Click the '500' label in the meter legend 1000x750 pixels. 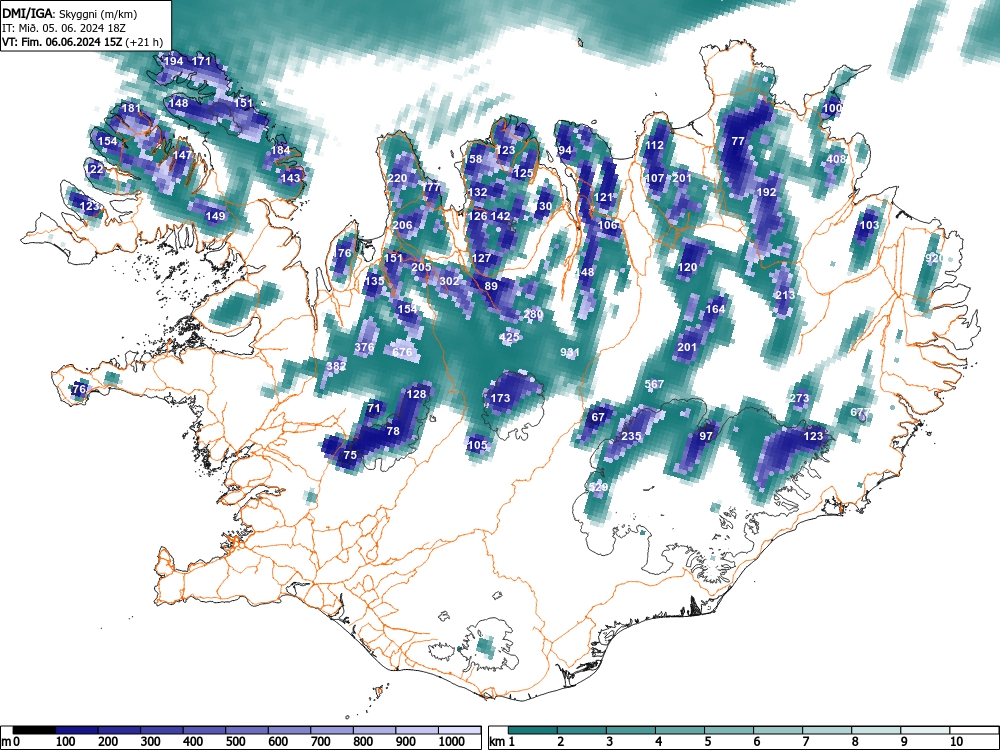coord(235,742)
